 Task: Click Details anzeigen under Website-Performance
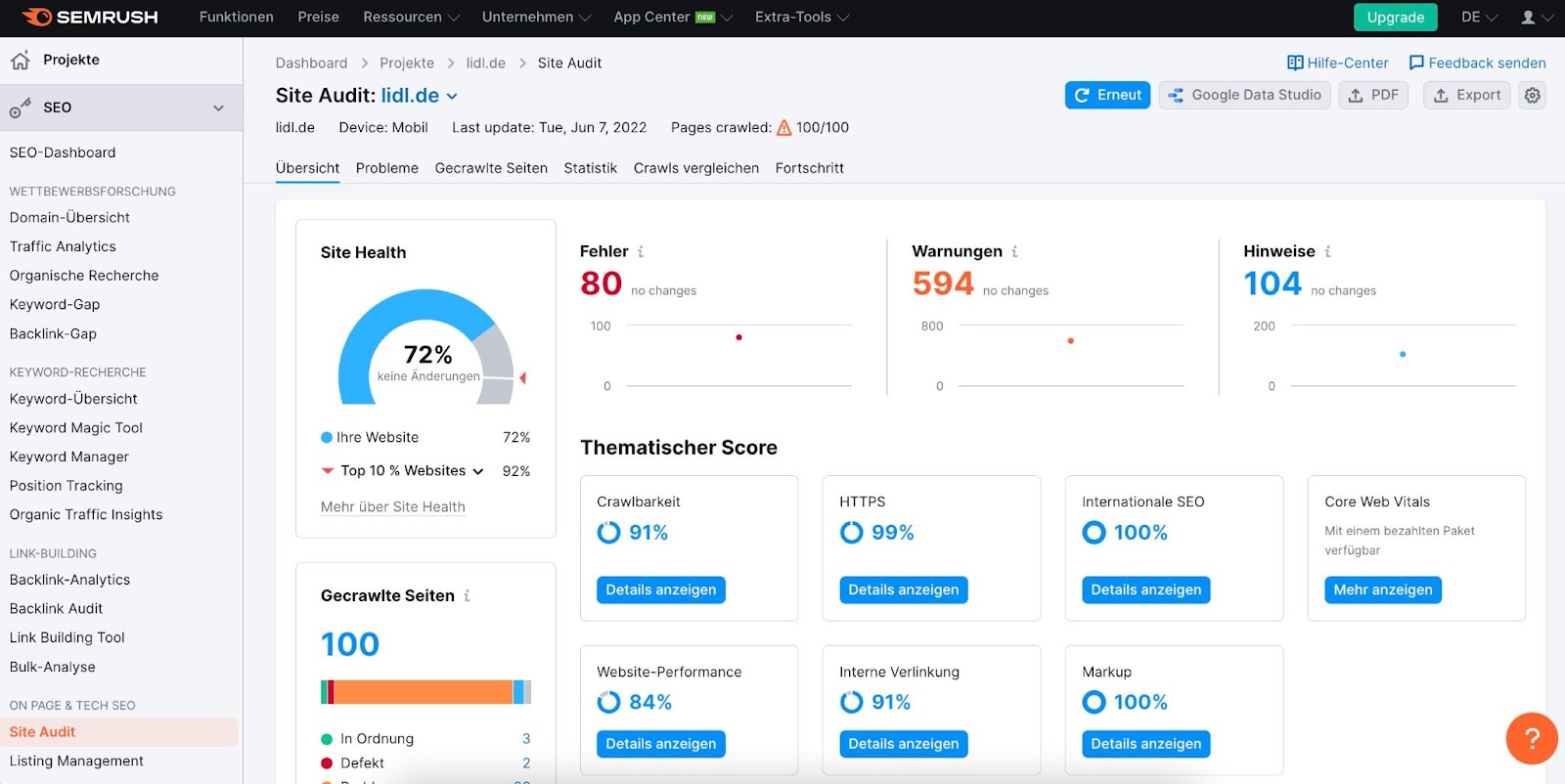pos(661,744)
